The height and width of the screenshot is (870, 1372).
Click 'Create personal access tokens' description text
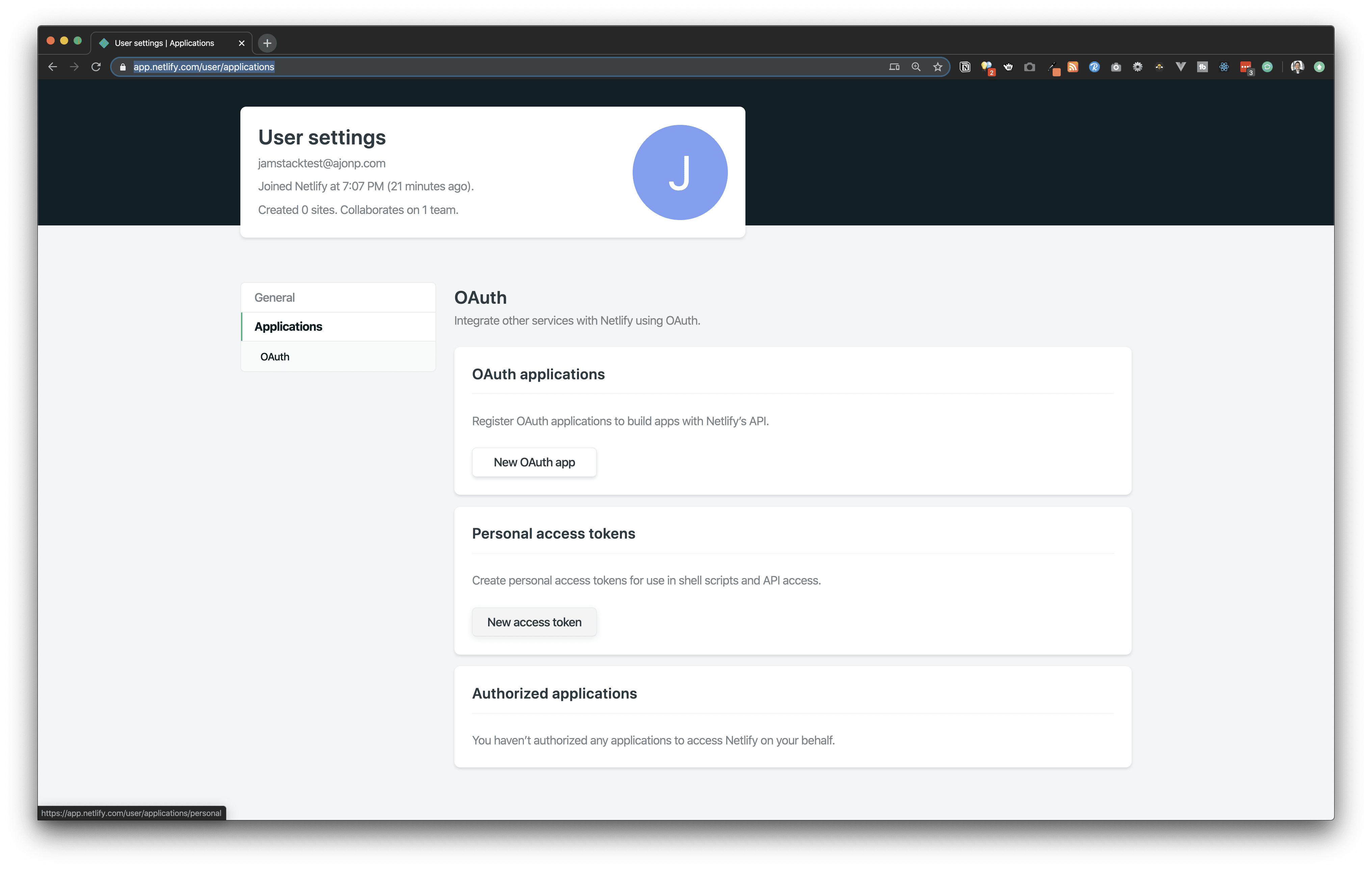click(x=647, y=580)
